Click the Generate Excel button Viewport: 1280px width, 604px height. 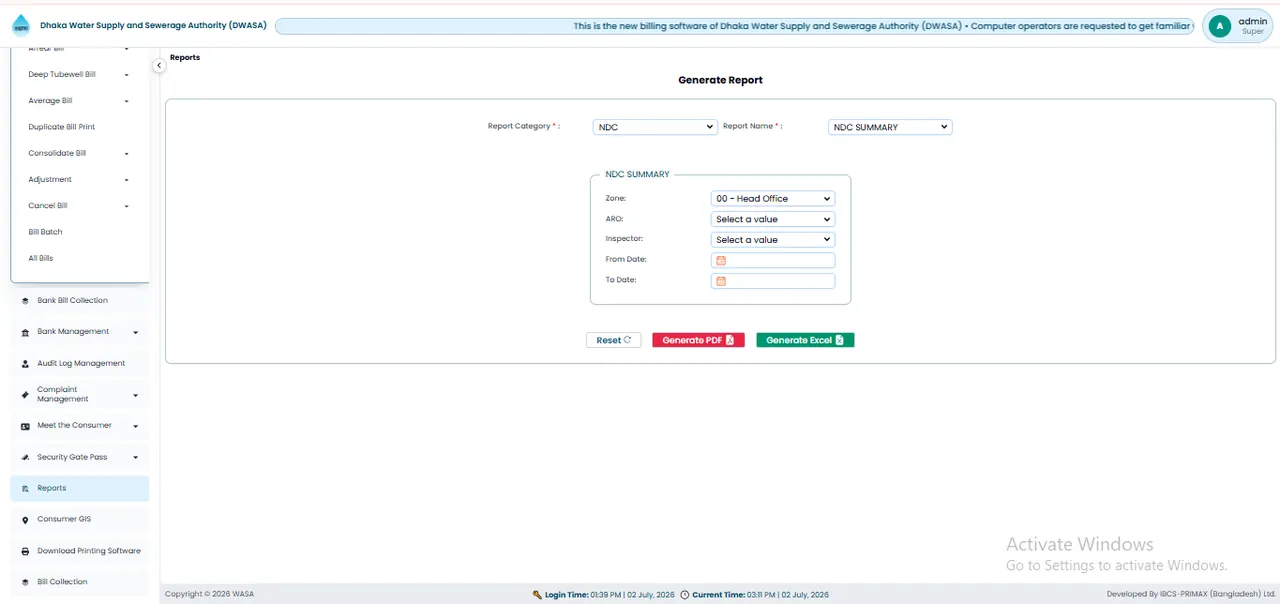[805, 340]
